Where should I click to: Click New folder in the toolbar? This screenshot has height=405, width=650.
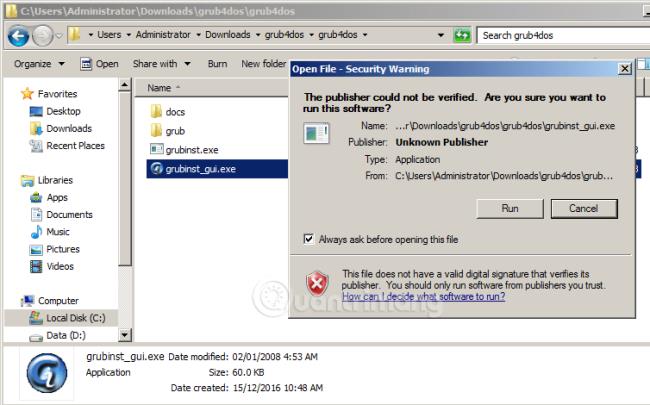[263, 64]
